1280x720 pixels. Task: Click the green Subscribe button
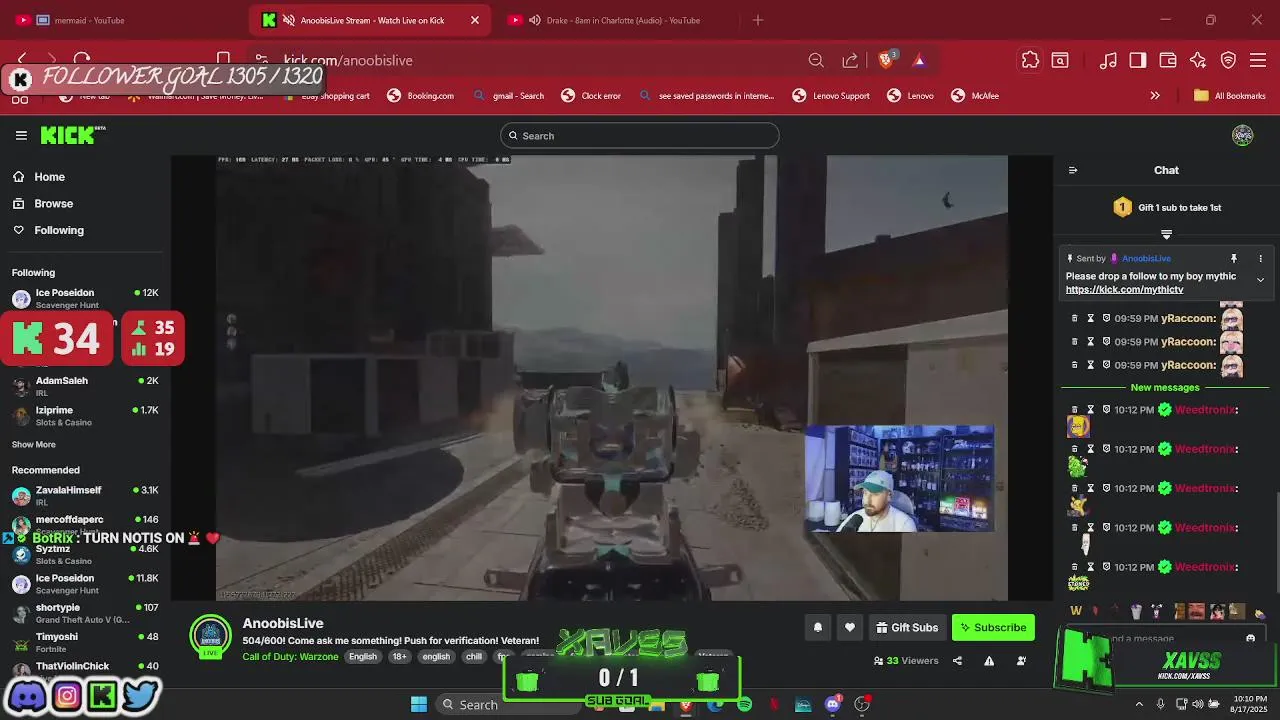point(993,627)
